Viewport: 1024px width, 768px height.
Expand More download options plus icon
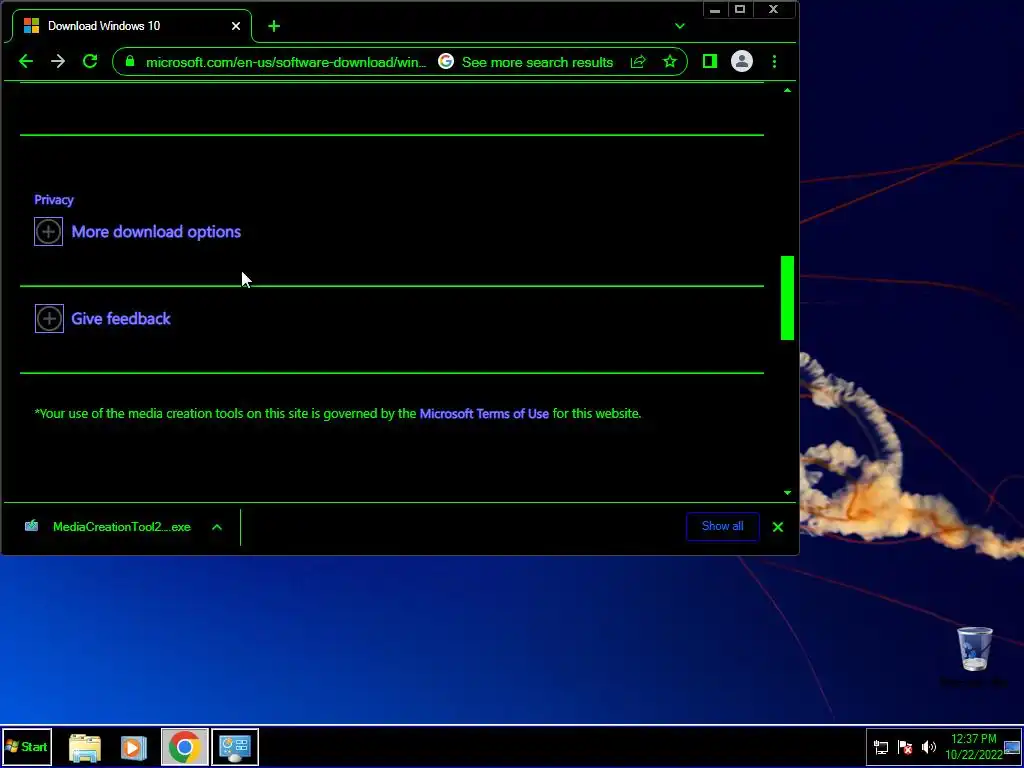click(48, 231)
